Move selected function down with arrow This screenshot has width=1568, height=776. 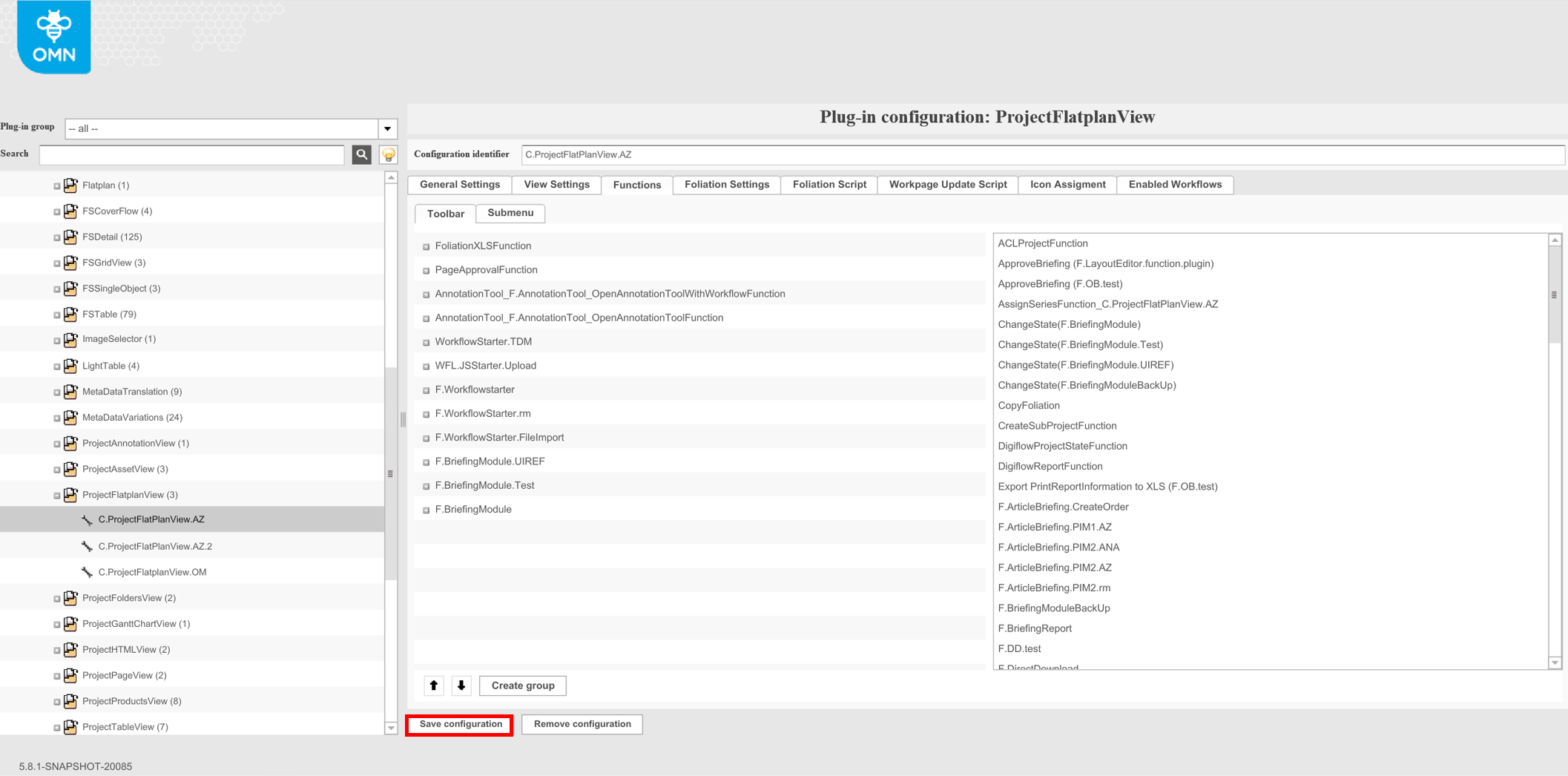point(461,685)
